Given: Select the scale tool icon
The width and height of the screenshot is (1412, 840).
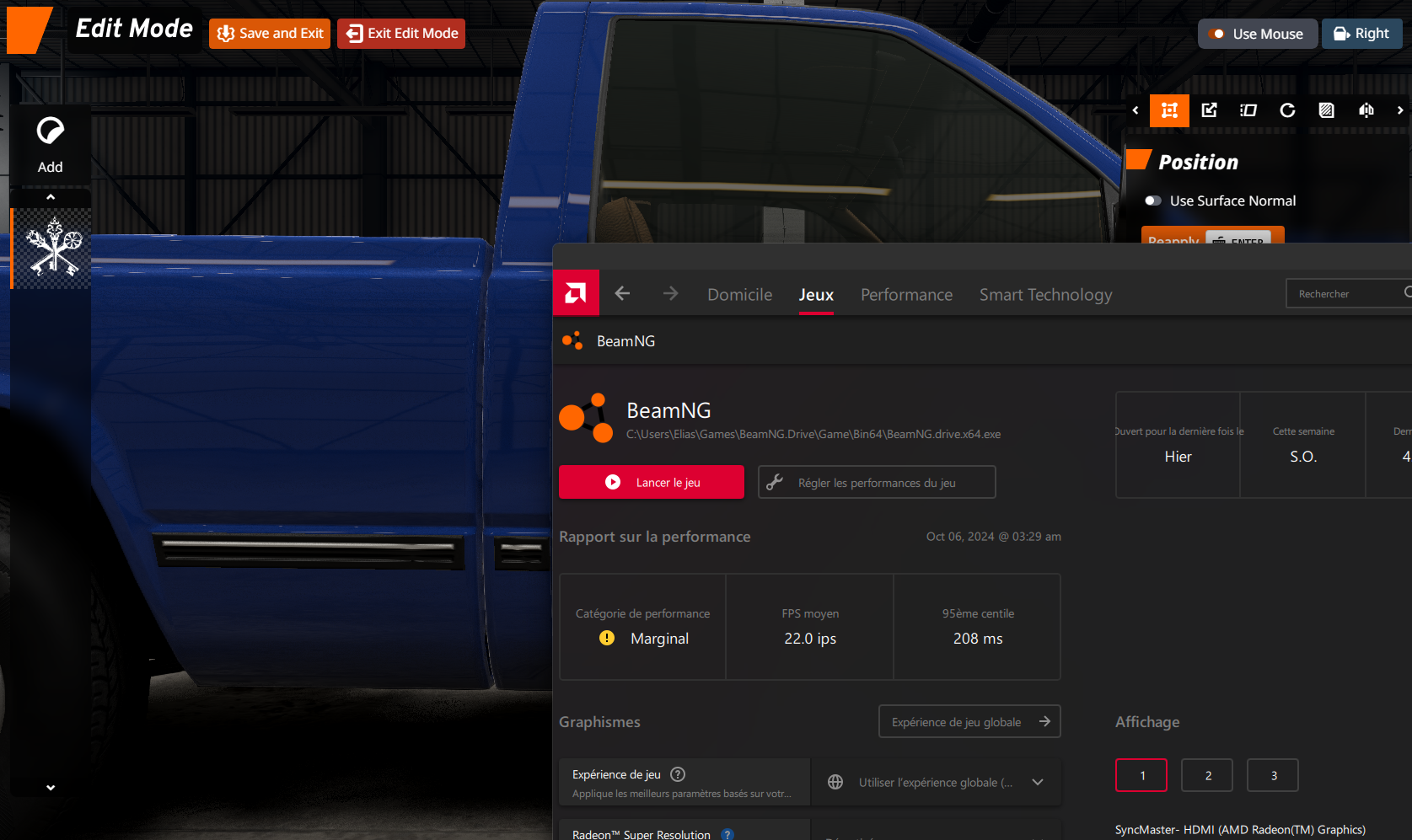Looking at the screenshot, I should pyautogui.click(x=1209, y=110).
